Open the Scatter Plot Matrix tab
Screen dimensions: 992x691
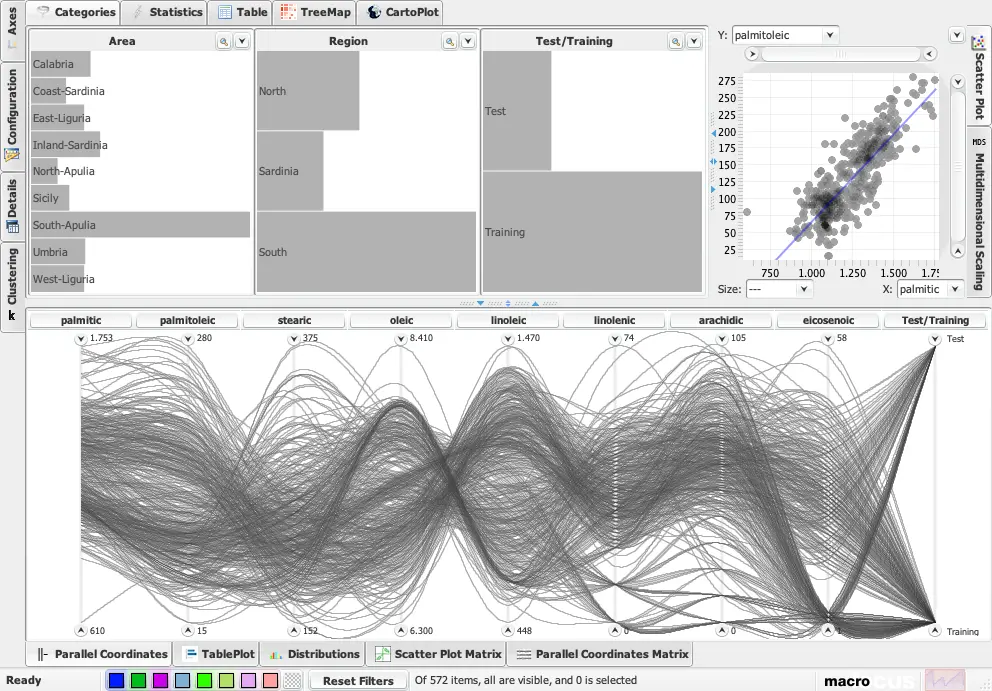[x=436, y=654]
